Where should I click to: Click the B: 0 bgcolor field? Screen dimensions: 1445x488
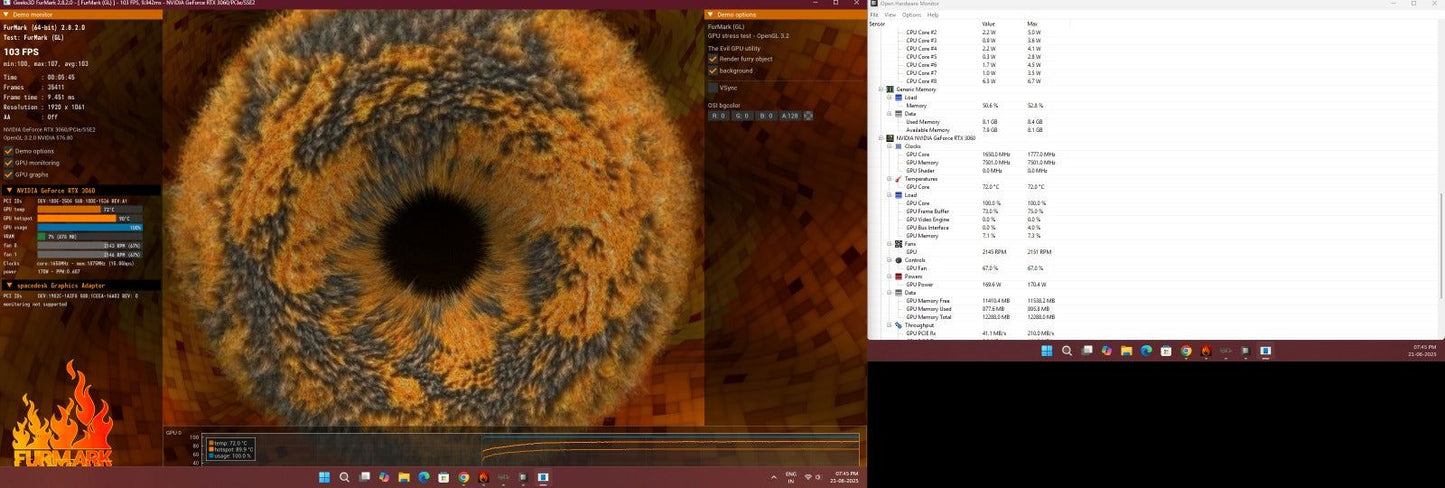766,115
